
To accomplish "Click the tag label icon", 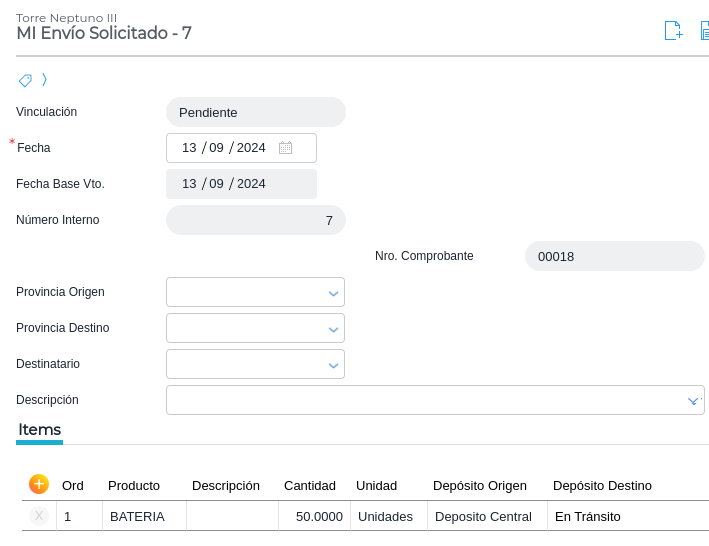I will (25, 80).
